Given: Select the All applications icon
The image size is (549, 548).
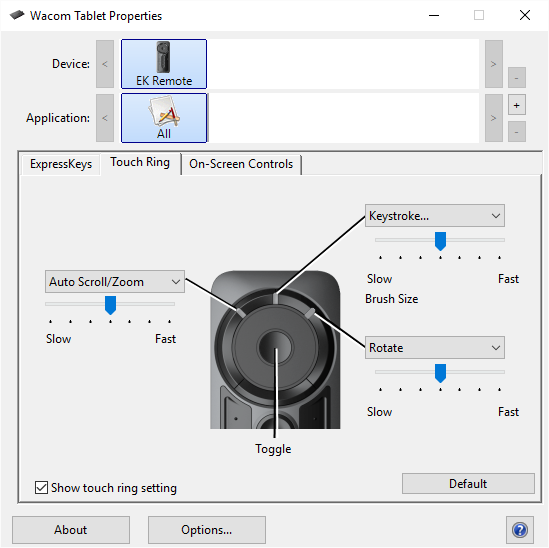Looking at the screenshot, I should click(x=164, y=118).
